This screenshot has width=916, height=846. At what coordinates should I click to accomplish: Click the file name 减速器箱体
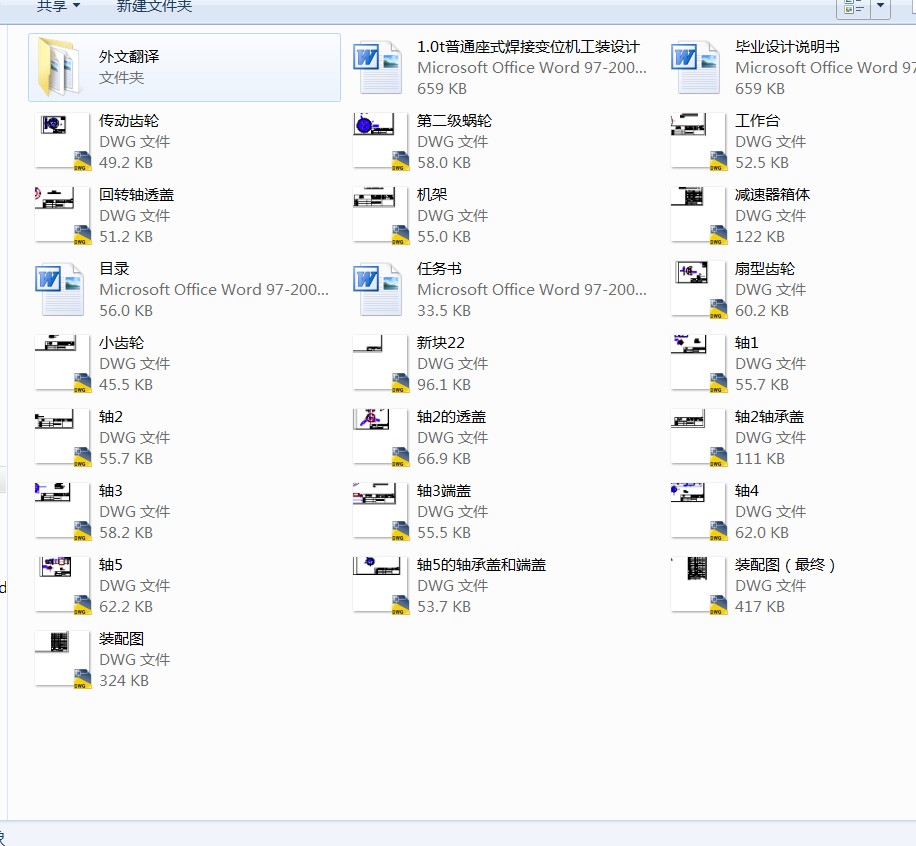pyautogui.click(x=772, y=195)
